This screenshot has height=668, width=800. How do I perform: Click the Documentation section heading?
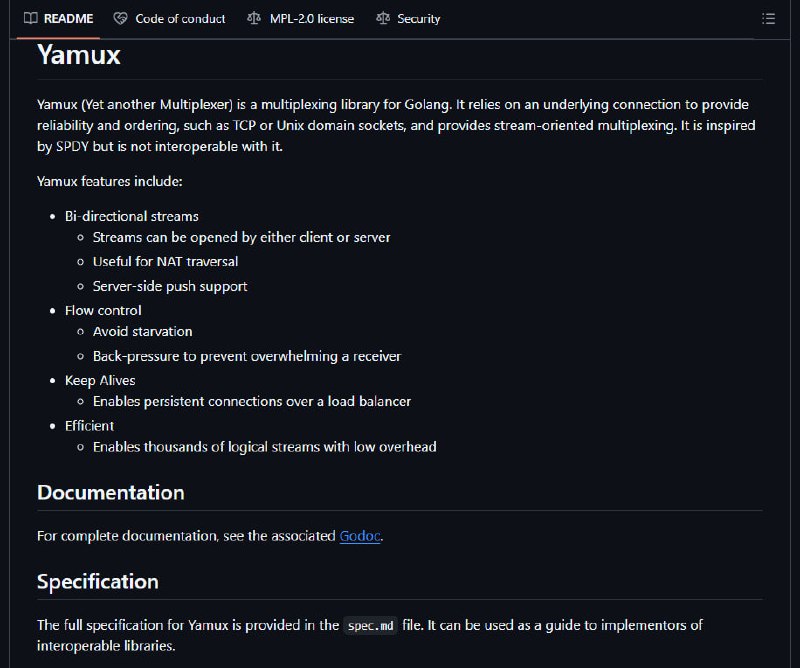(x=111, y=492)
